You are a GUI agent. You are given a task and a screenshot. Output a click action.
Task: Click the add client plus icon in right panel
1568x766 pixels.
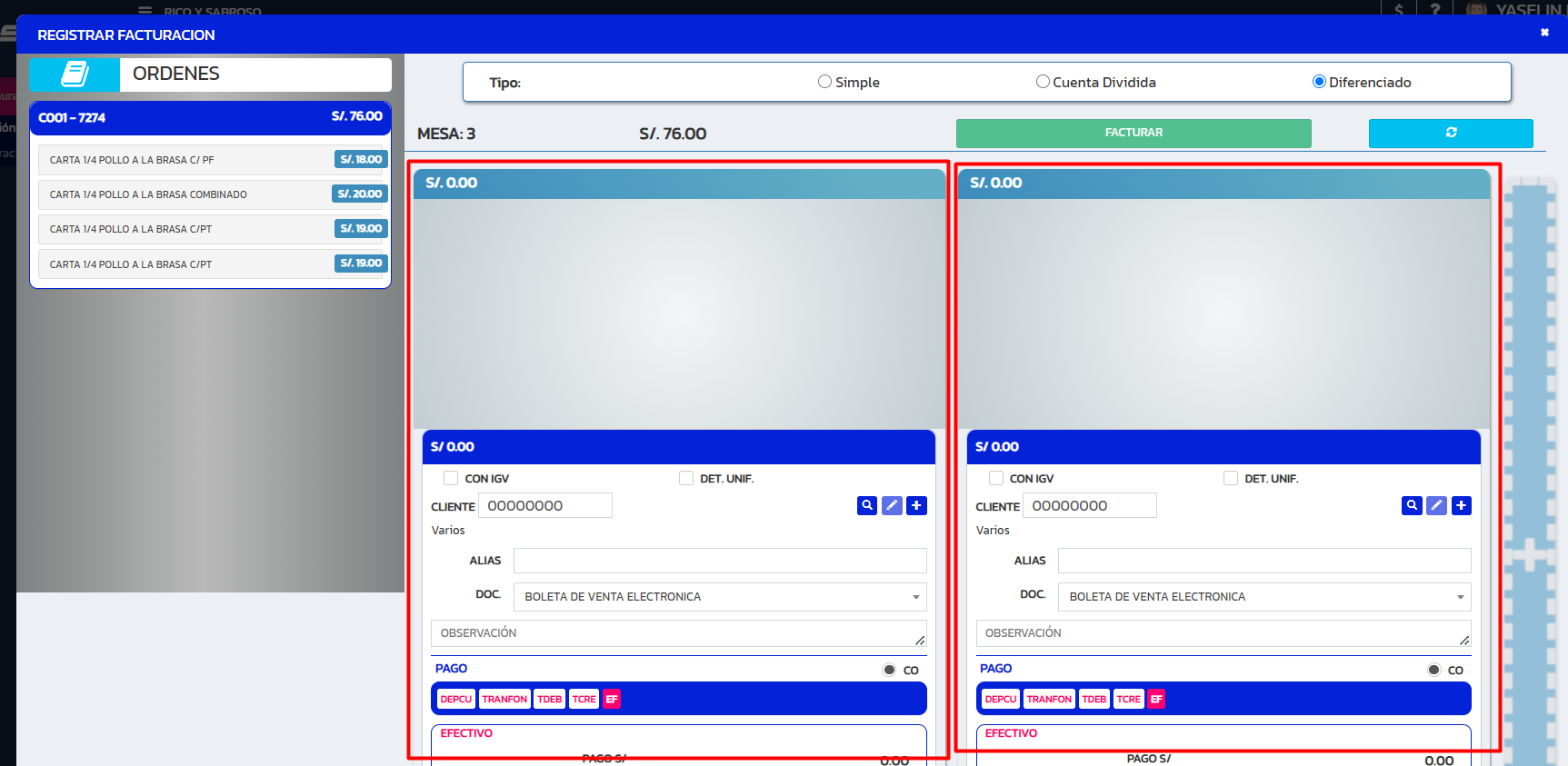pos(1461,505)
